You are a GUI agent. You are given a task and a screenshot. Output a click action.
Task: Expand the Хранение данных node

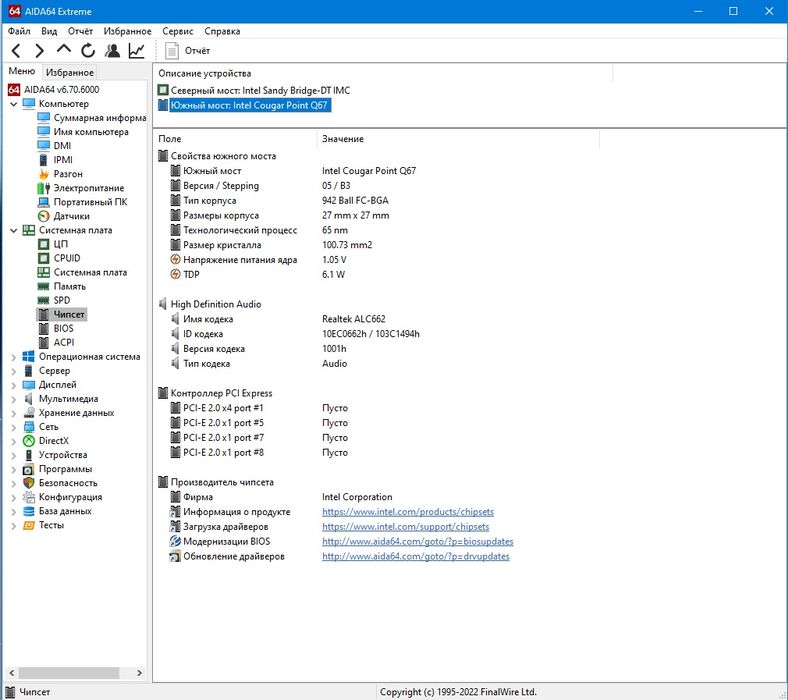point(14,414)
